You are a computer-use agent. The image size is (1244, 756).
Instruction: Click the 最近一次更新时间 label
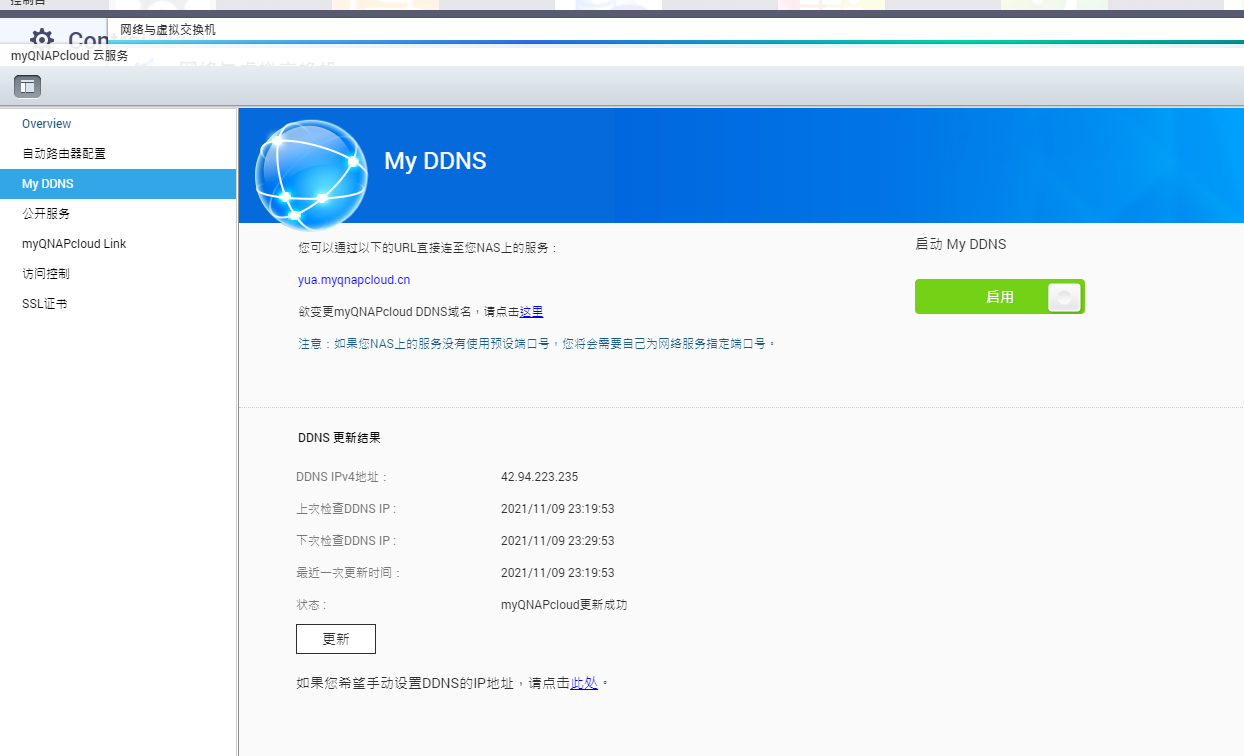click(349, 573)
